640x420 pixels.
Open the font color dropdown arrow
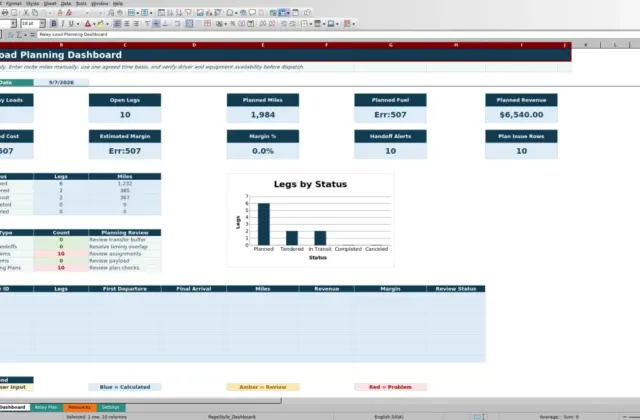click(94, 24)
